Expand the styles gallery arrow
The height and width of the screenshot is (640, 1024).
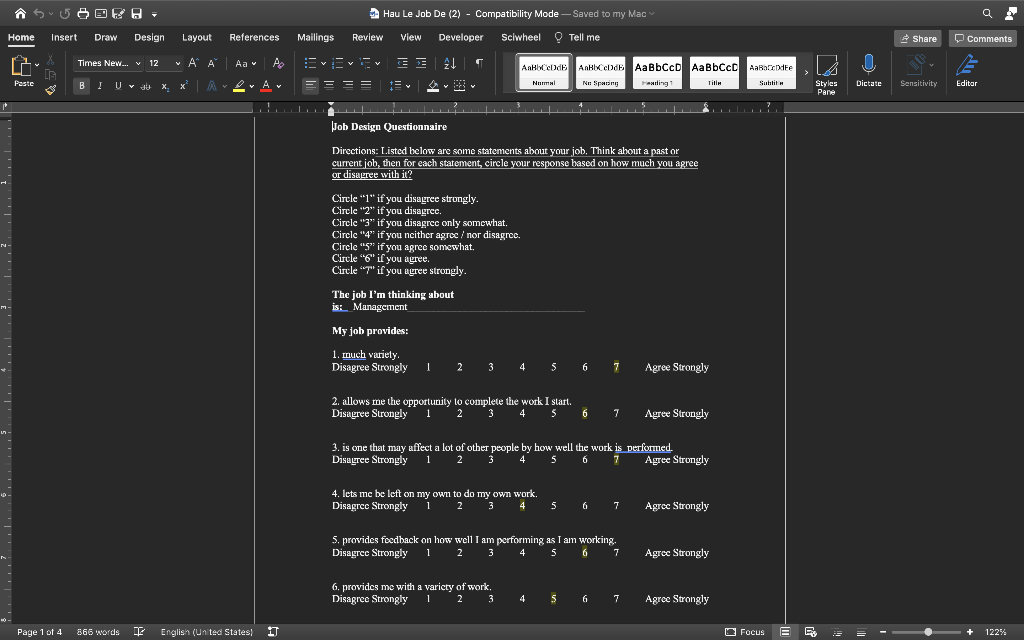(x=806, y=72)
